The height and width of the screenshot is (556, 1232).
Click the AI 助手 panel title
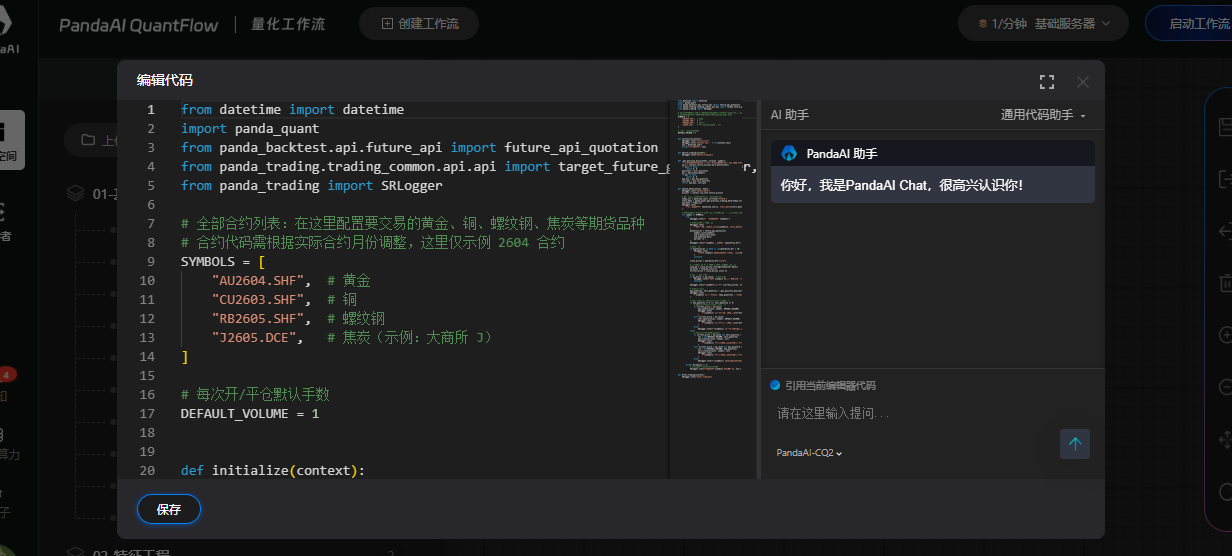point(790,115)
